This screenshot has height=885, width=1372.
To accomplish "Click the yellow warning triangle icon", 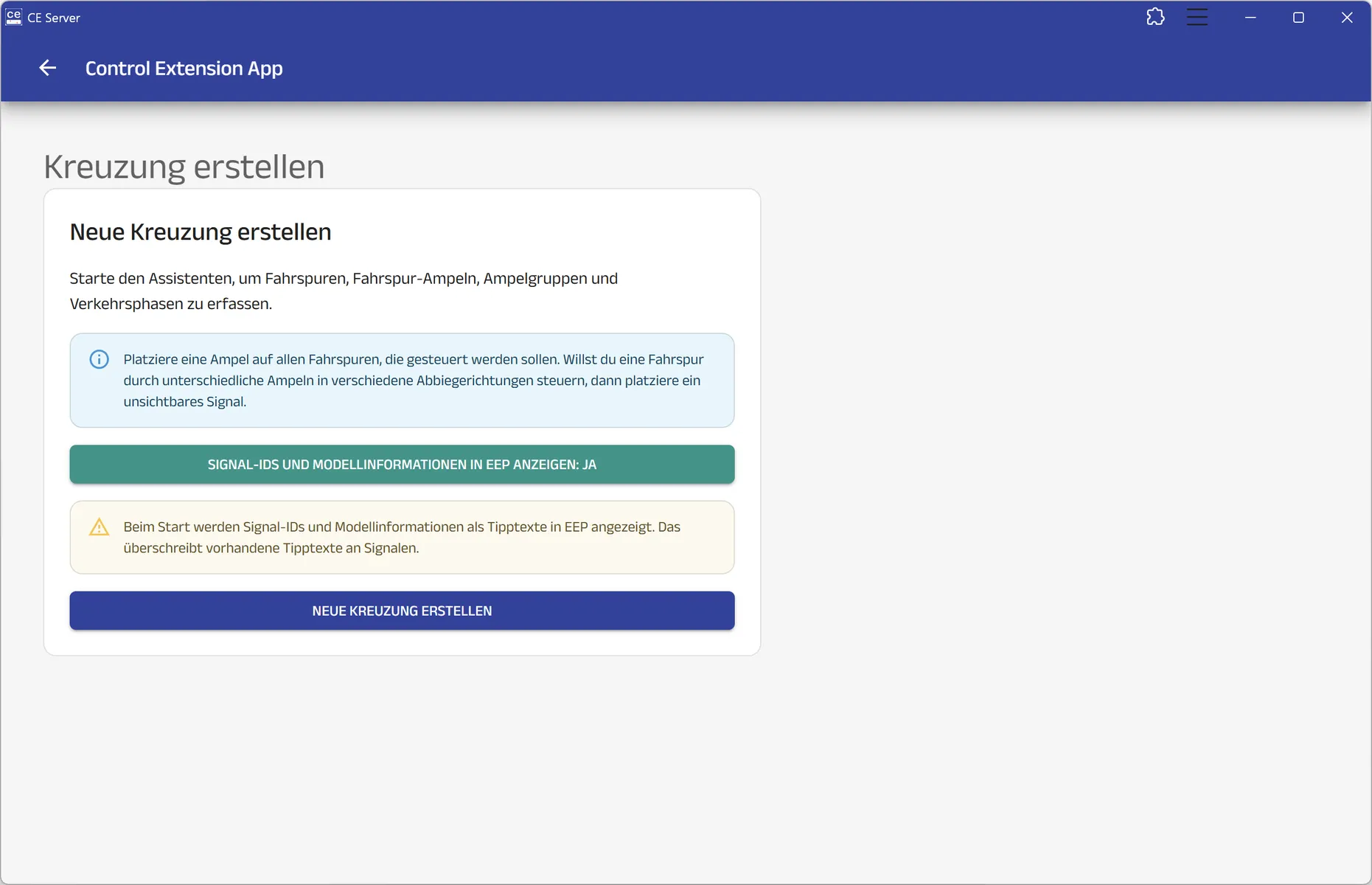I will pos(99,527).
